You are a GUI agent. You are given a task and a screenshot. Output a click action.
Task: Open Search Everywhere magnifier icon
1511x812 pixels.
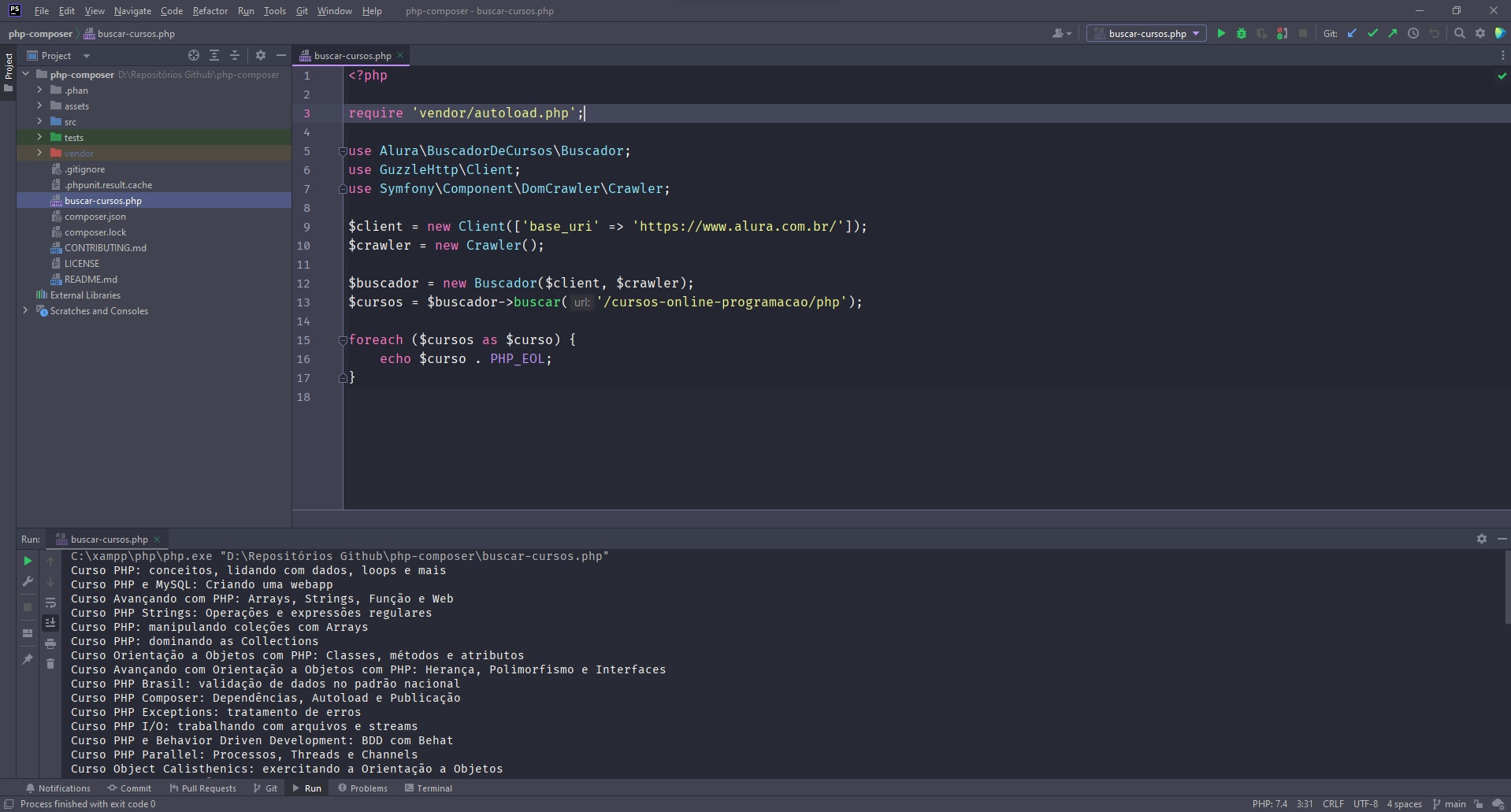(1460, 34)
